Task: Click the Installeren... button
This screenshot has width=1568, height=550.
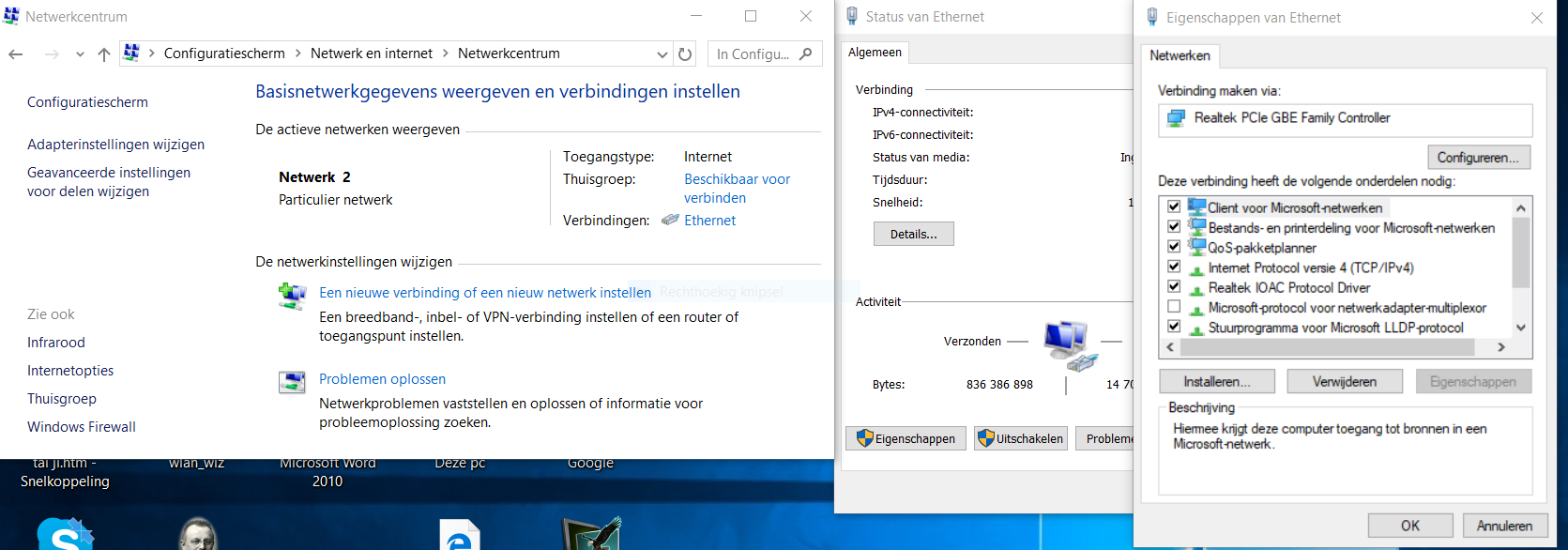Action: (x=1217, y=381)
